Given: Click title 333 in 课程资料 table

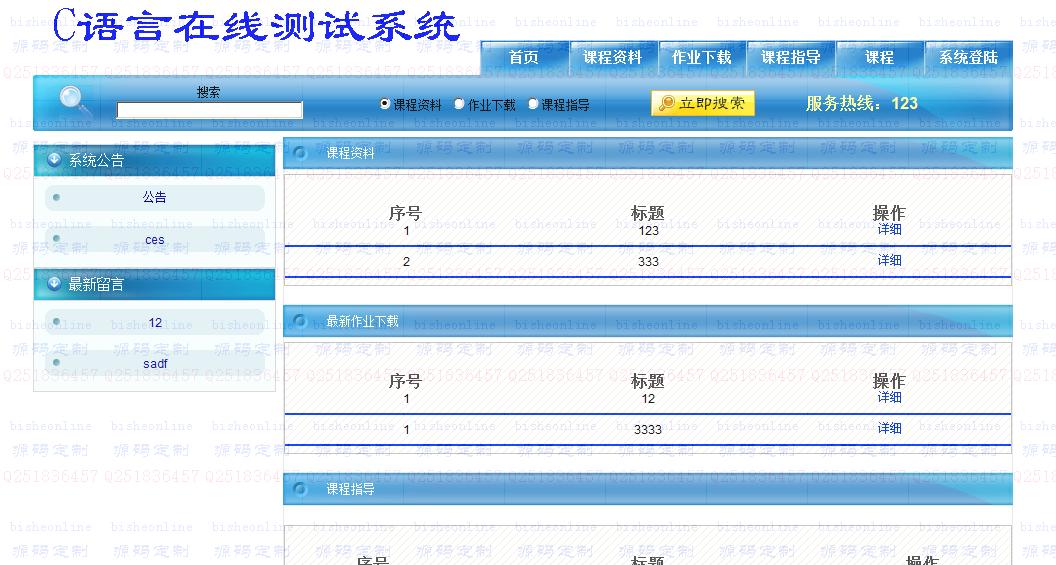Looking at the screenshot, I should point(649,262).
